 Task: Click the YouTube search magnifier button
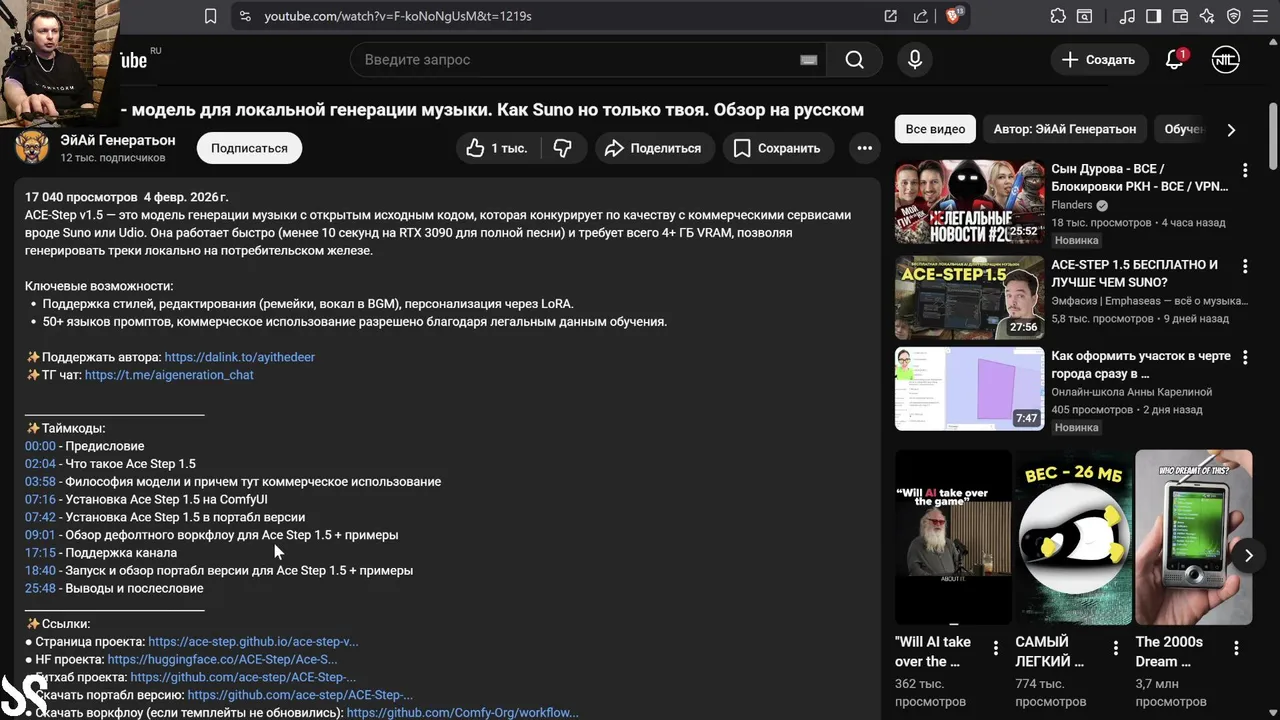click(854, 60)
